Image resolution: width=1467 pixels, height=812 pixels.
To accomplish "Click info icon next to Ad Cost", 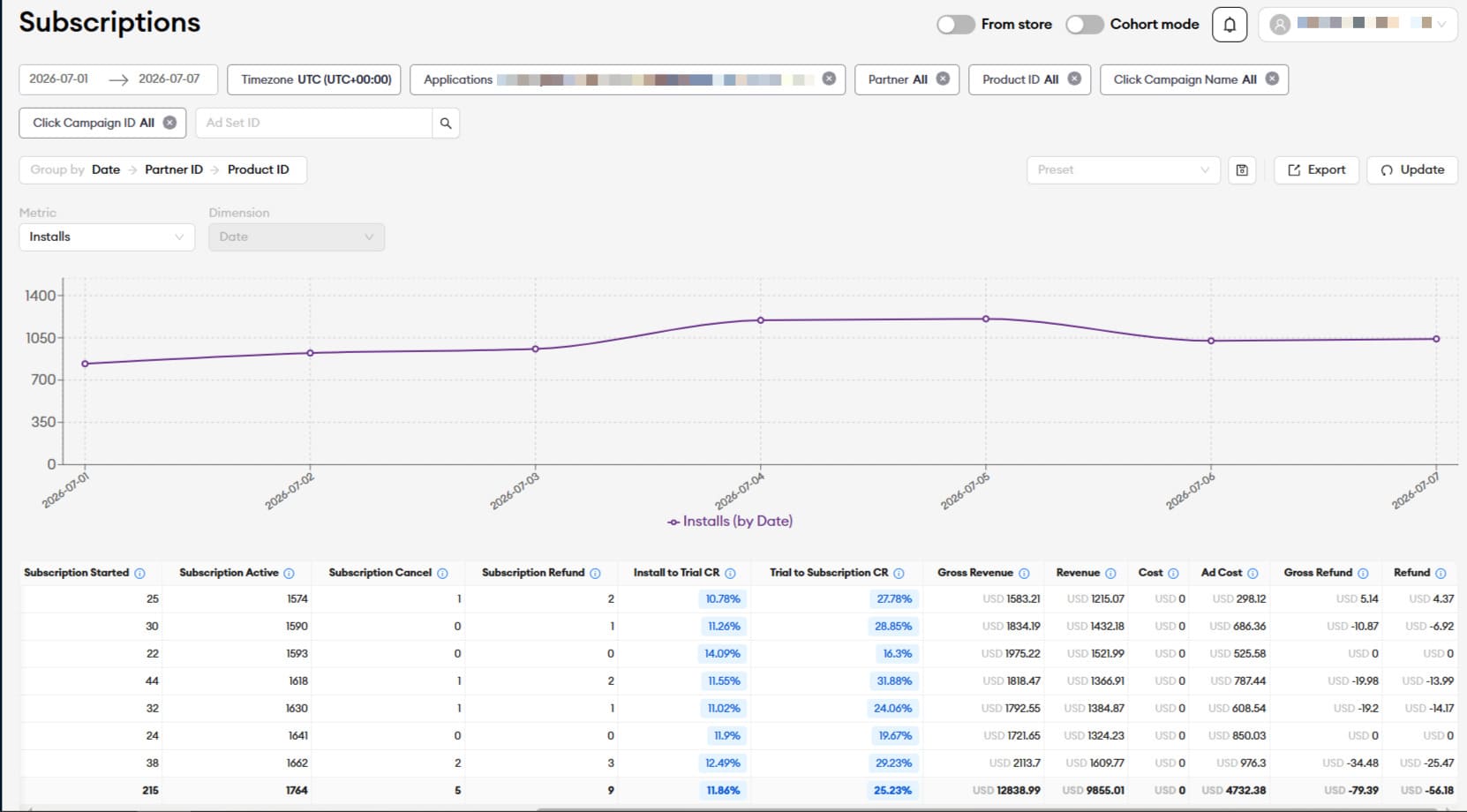I will click(x=1253, y=574).
